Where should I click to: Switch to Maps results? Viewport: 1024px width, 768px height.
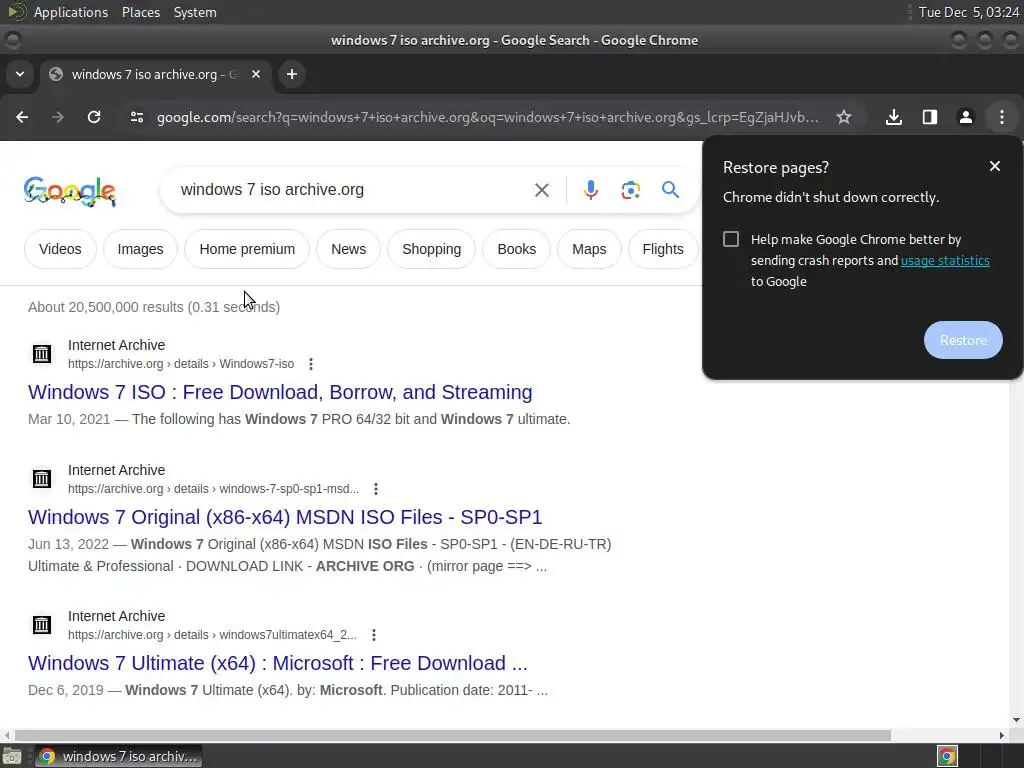tap(589, 249)
